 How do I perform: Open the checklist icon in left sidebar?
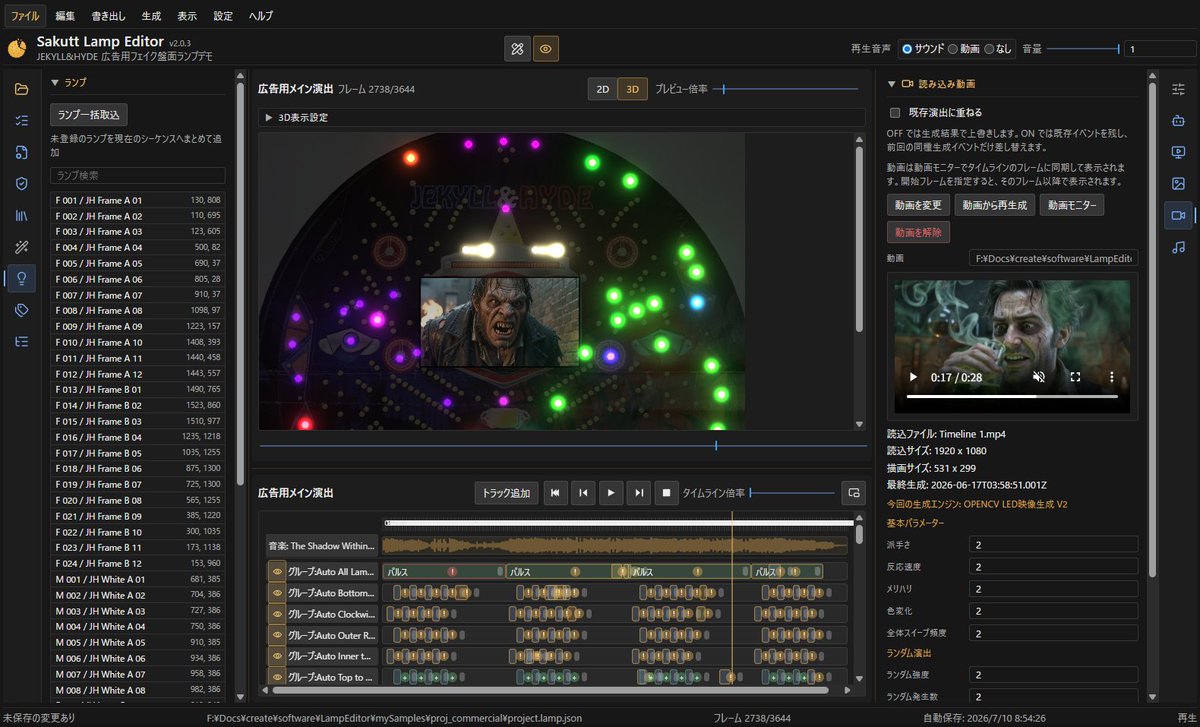(x=21, y=120)
